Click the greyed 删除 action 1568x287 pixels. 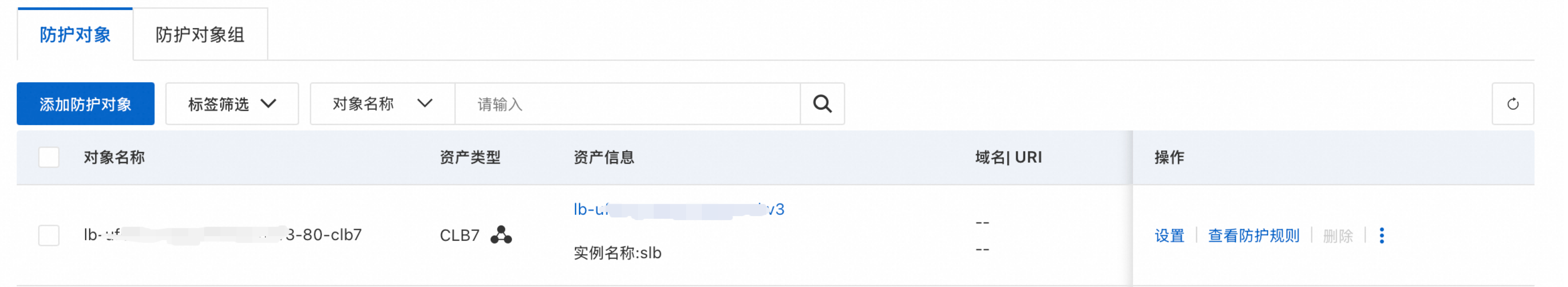1338,235
